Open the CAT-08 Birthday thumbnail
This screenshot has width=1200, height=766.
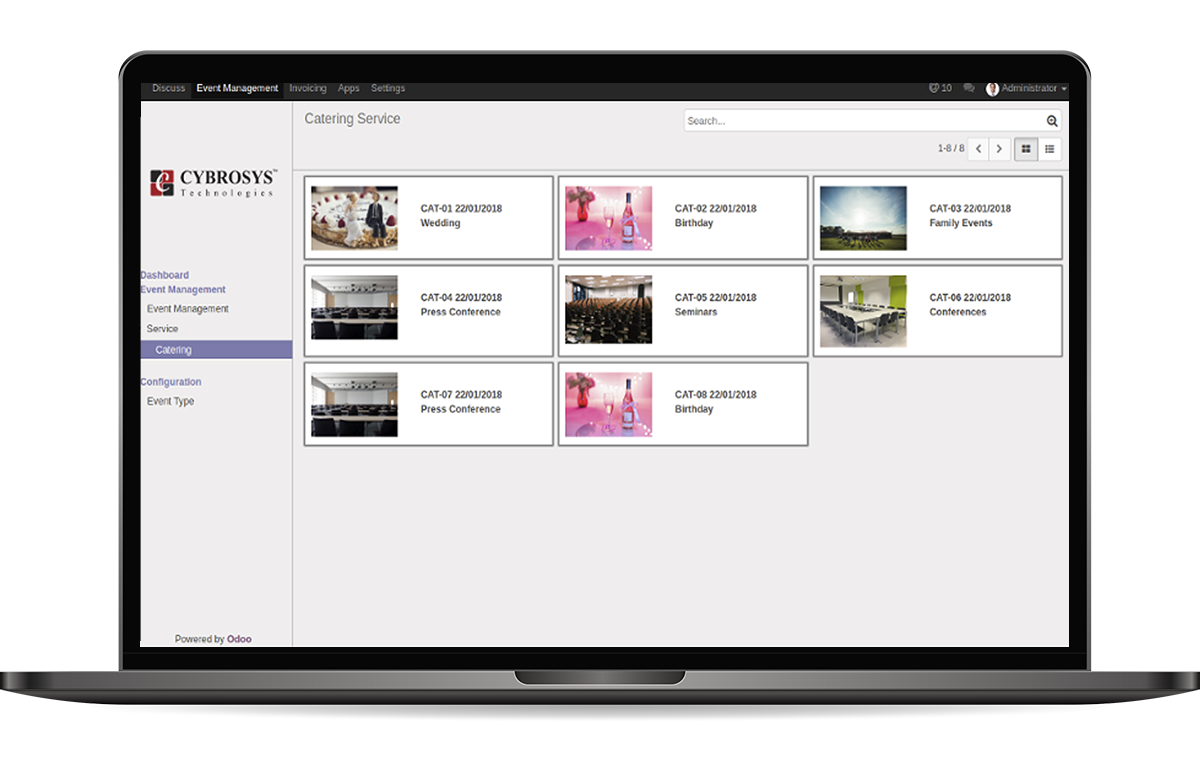[x=608, y=404]
